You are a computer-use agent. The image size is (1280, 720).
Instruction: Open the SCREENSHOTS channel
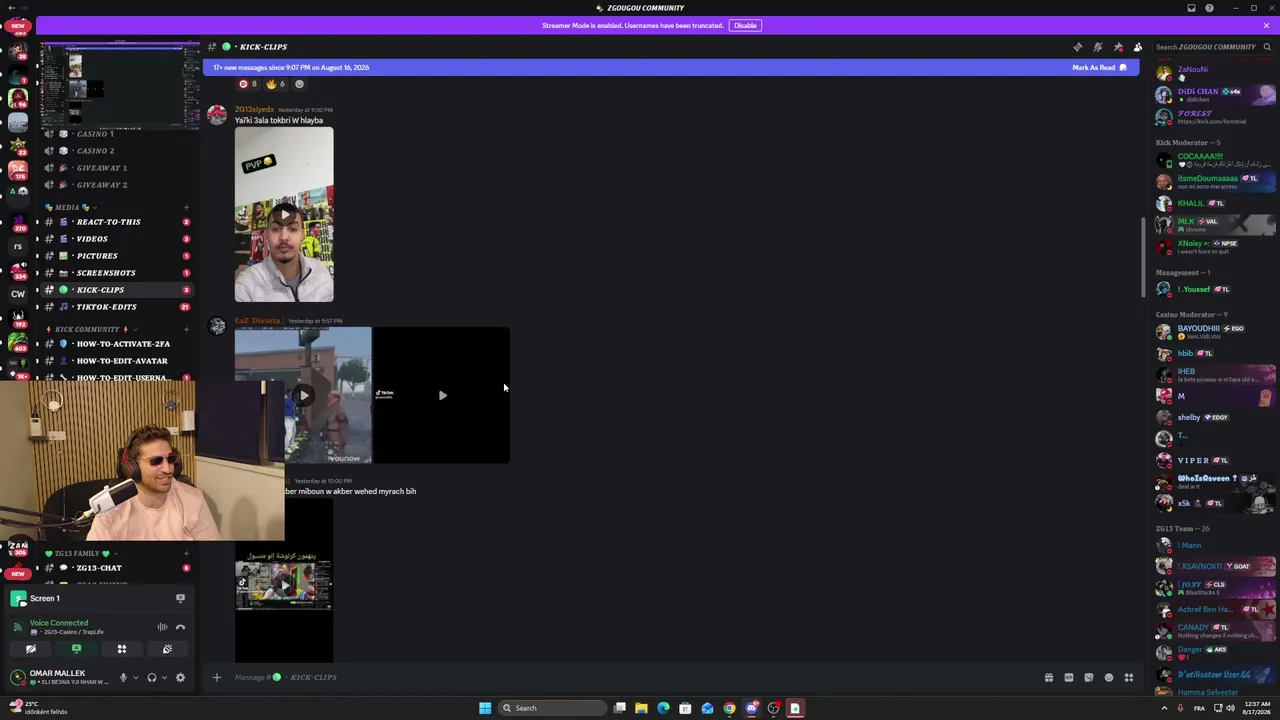click(x=116, y=273)
